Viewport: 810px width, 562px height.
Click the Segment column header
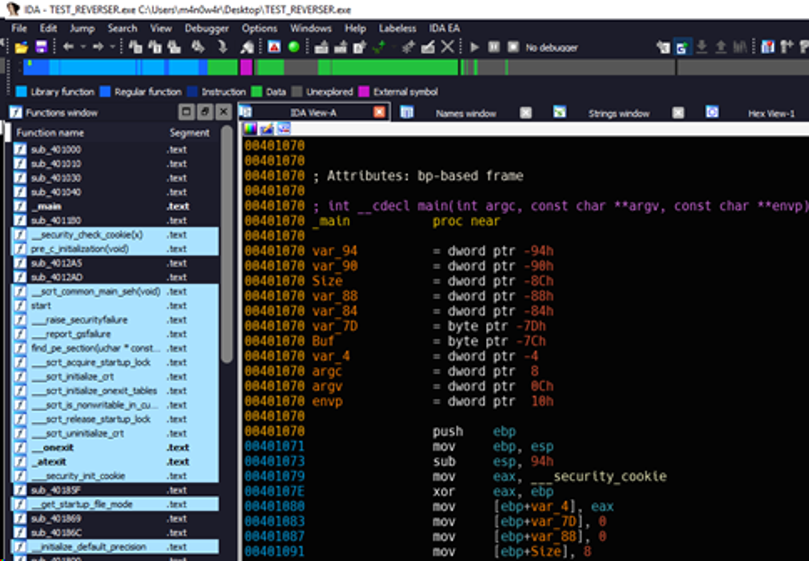pyautogui.click(x=189, y=132)
